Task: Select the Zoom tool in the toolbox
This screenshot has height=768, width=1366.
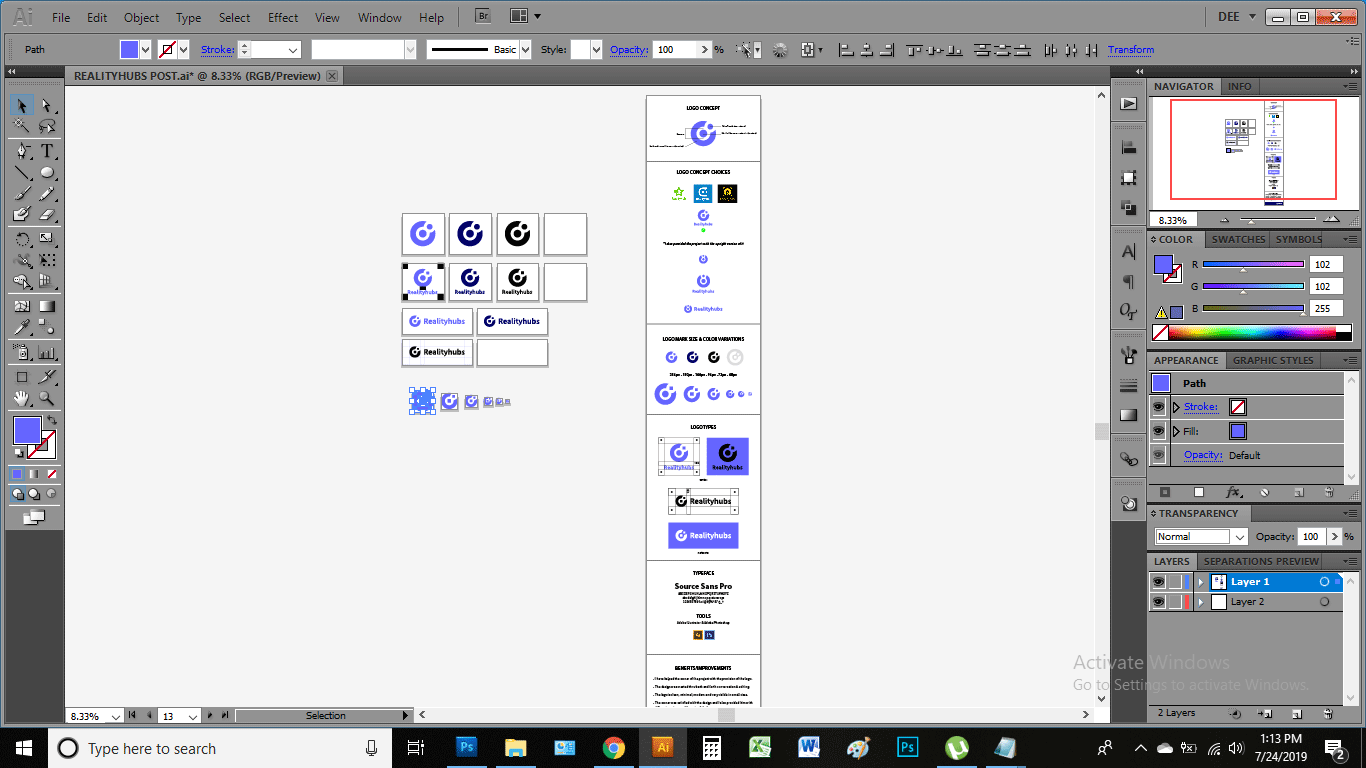Action: click(x=47, y=398)
